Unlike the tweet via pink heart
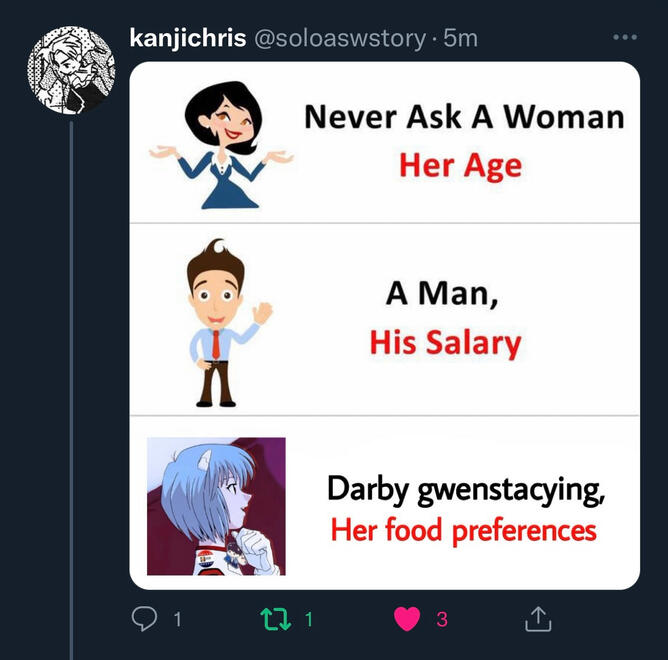The image size is (668, 660). 406,620
